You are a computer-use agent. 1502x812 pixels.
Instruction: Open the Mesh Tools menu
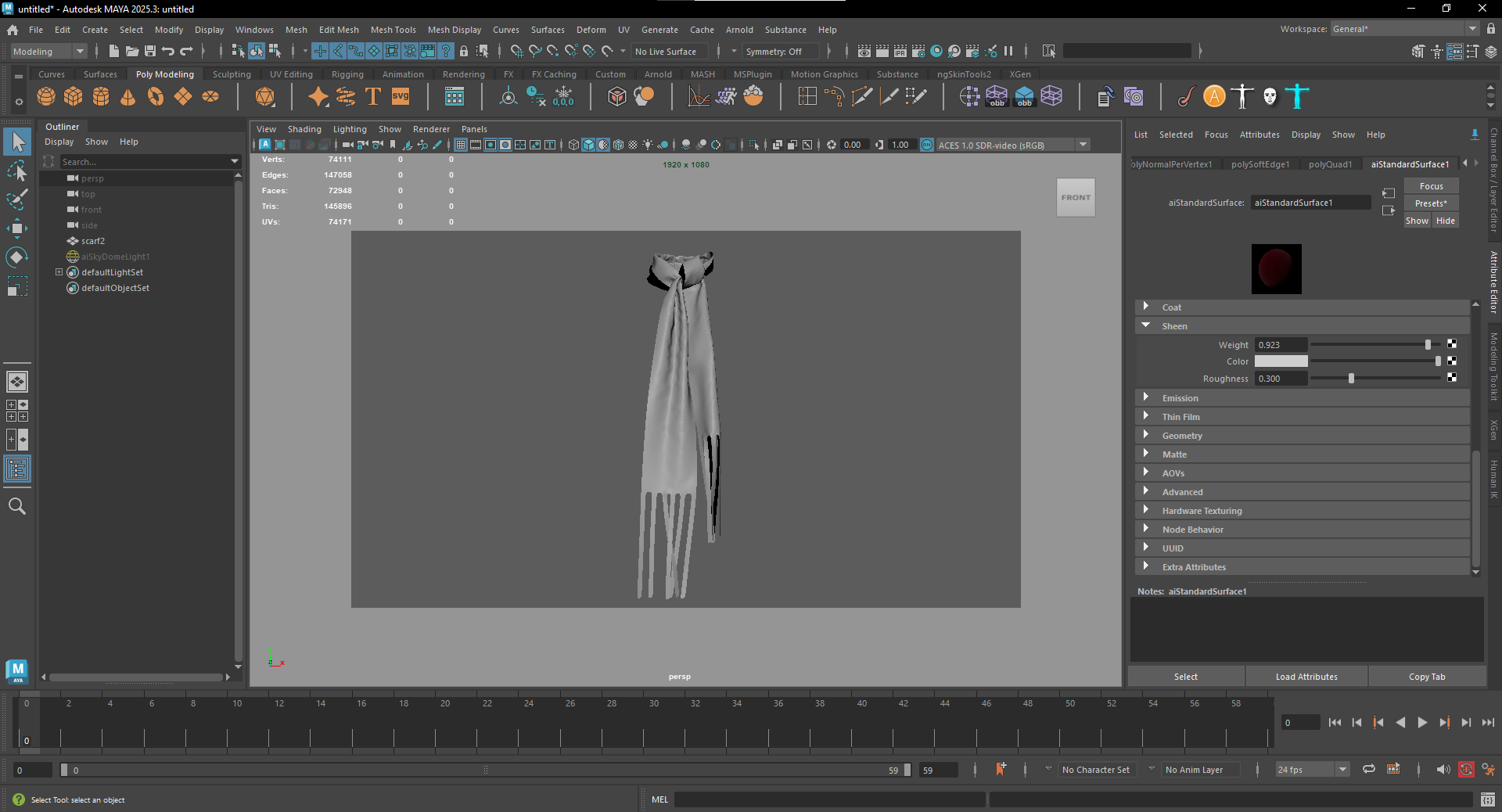click(x=393, y=30)
